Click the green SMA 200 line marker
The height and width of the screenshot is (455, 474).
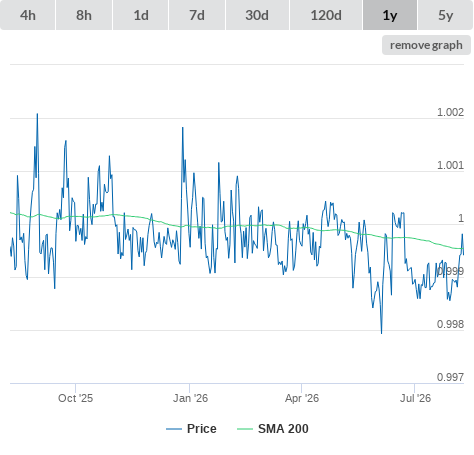(245, 429)
